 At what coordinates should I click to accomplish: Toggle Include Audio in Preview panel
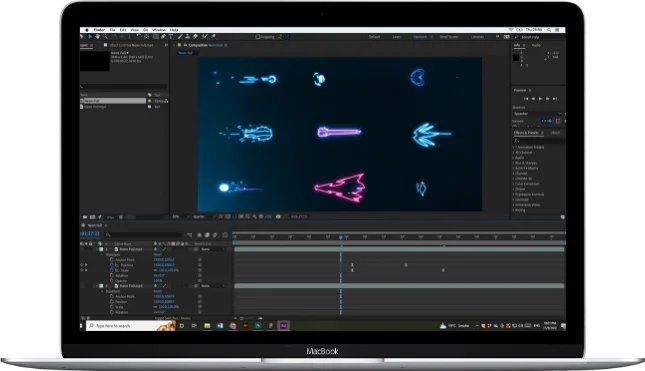tap(550, 121)
